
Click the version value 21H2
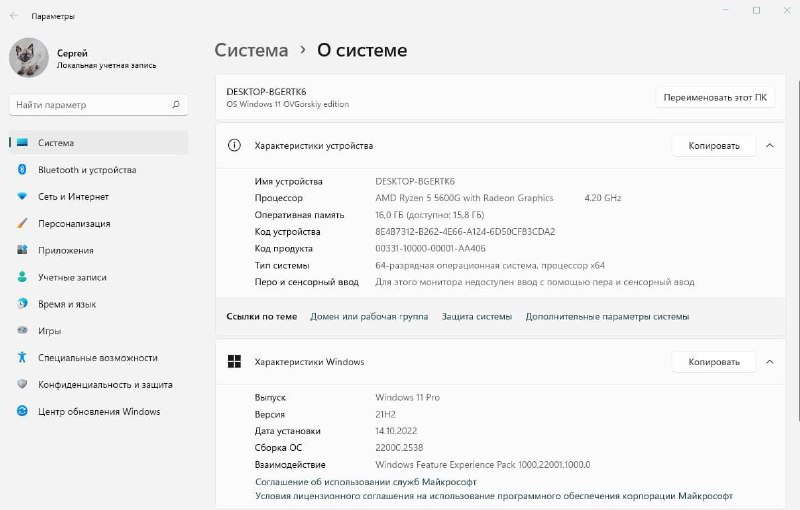(x=386, y=414)
